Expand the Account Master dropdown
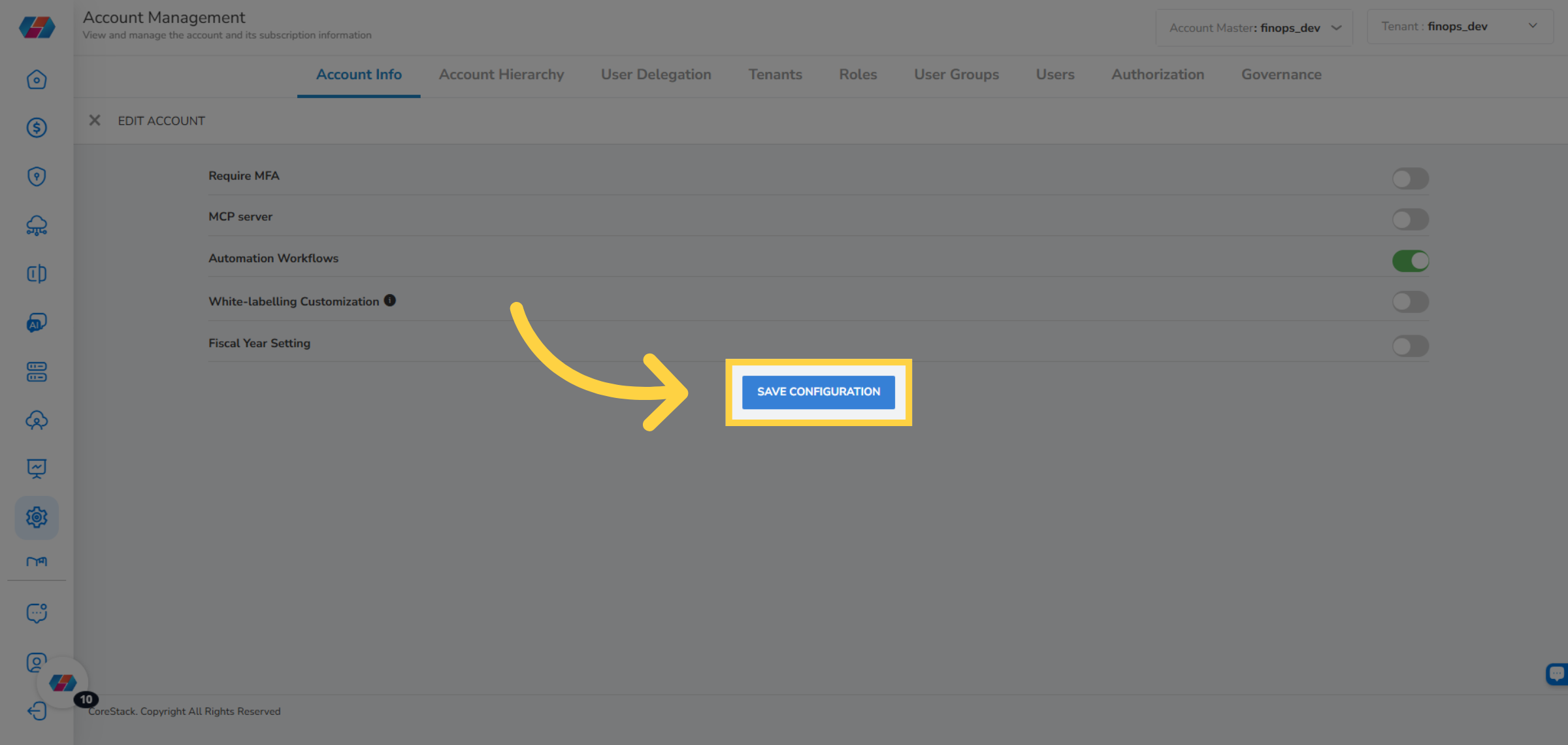 tap(1254, 27)
